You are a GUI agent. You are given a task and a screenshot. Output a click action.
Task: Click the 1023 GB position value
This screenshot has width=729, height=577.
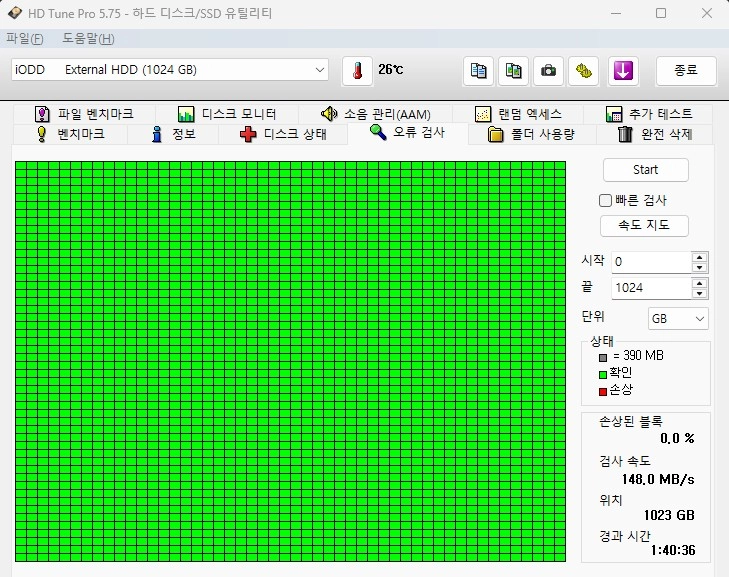pos(669,515)
